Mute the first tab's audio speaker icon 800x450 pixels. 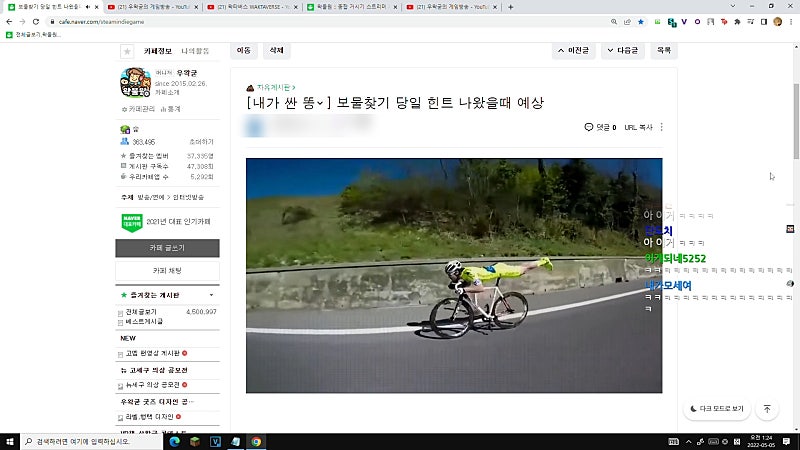pyautogui.click(x=87, y=7)
